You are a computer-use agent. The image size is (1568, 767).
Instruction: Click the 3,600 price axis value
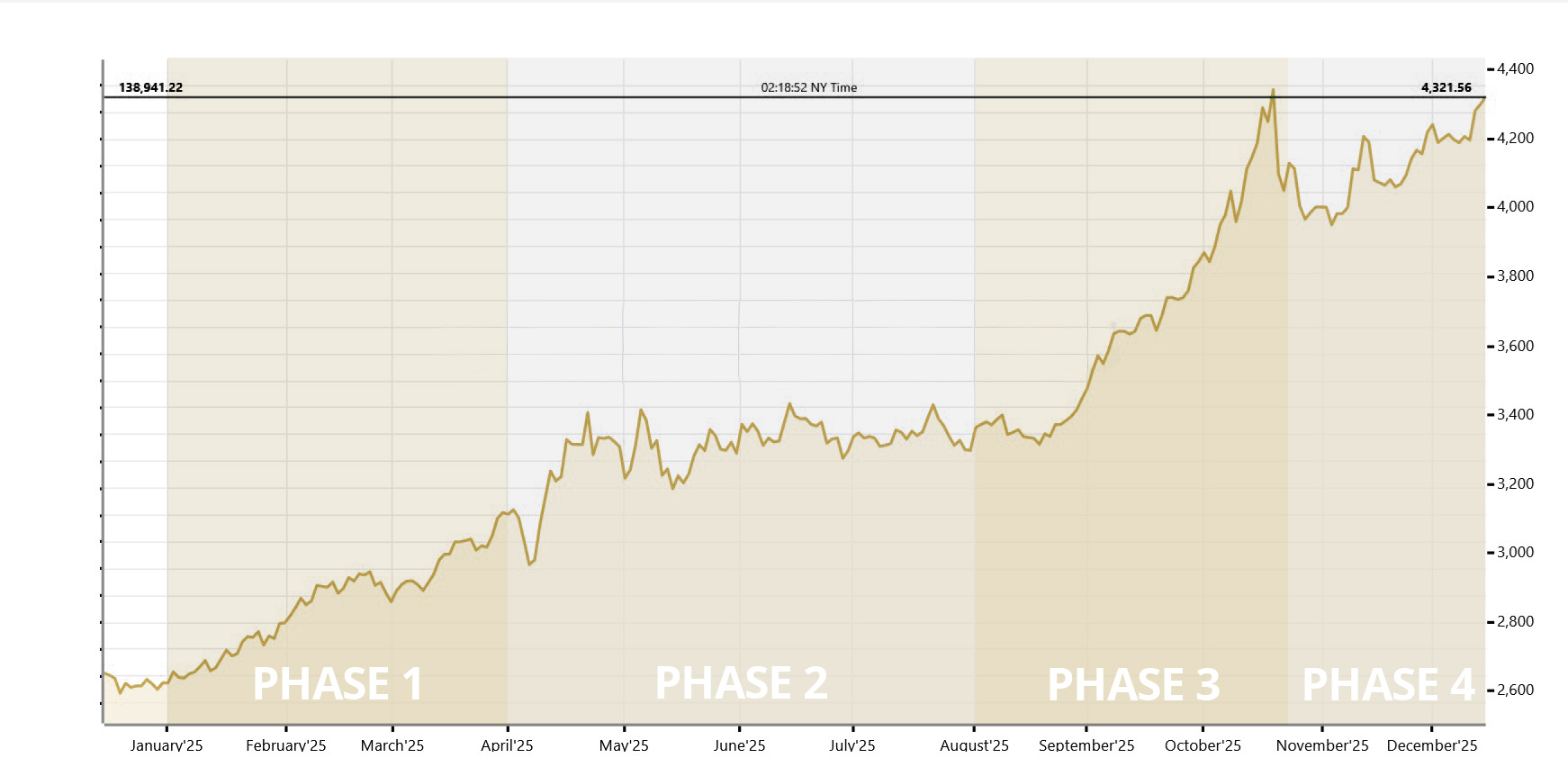pos(1515,346)
